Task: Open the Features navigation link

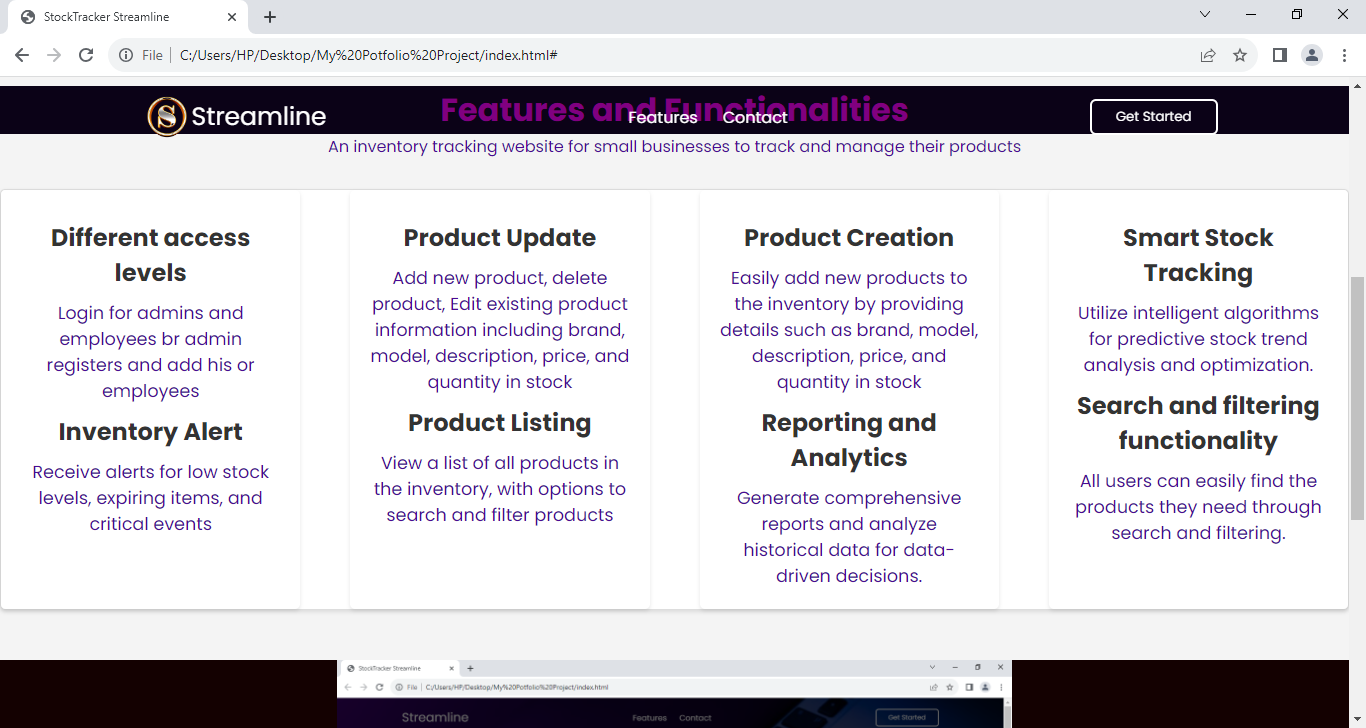Action: (x=662, y=118)
